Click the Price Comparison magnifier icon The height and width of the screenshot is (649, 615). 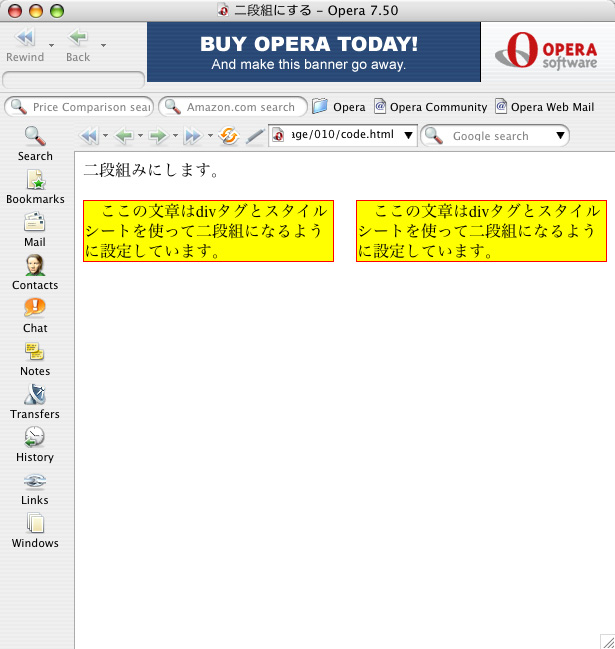[x=19, y=107]
